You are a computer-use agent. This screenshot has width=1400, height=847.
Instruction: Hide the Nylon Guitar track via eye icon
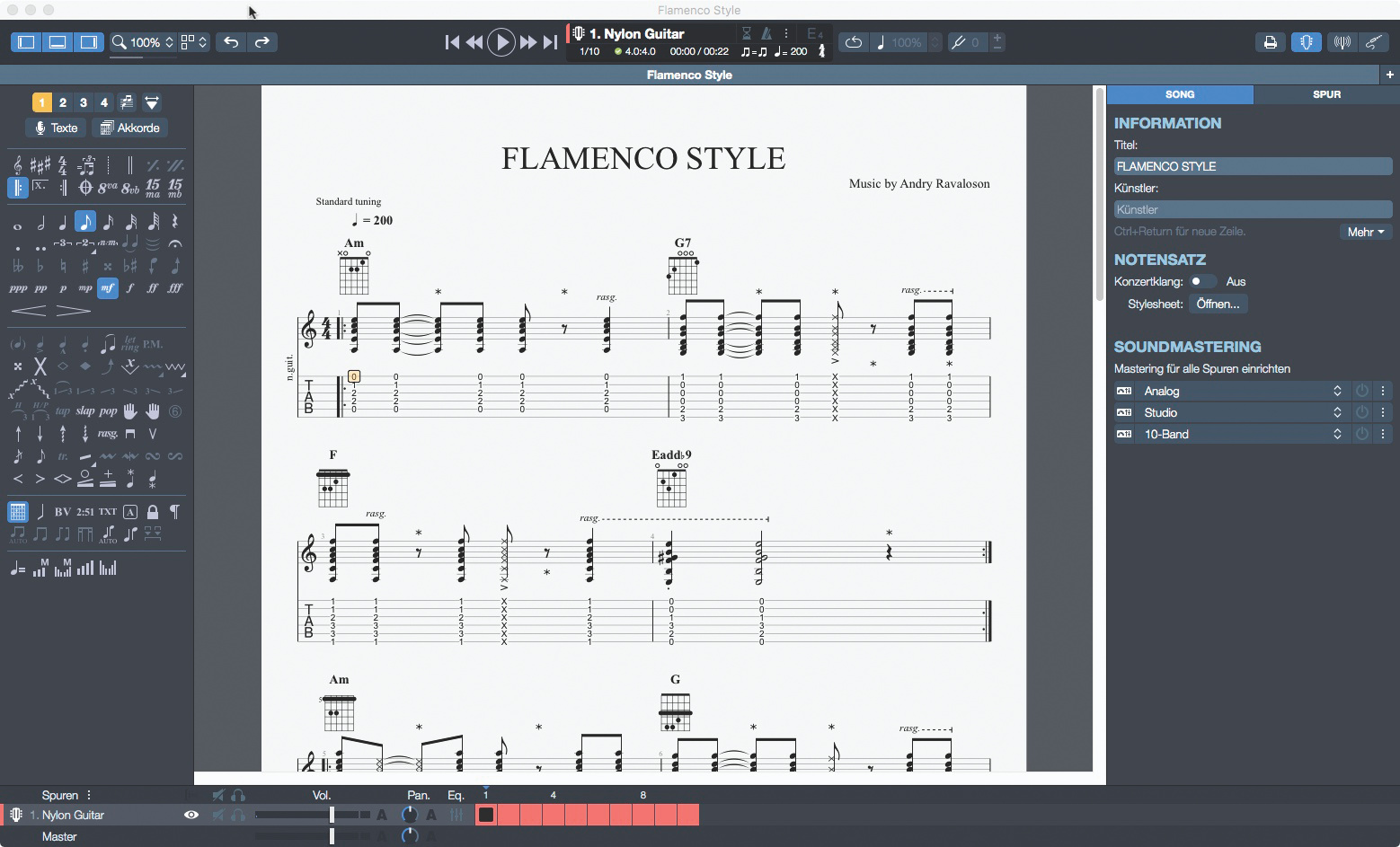coord(191,815)
